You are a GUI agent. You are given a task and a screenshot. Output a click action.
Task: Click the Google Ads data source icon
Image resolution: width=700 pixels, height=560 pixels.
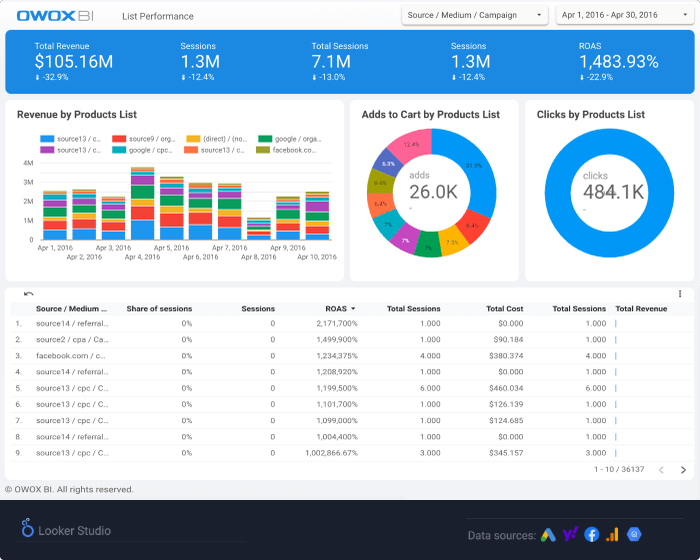(548, 535)
